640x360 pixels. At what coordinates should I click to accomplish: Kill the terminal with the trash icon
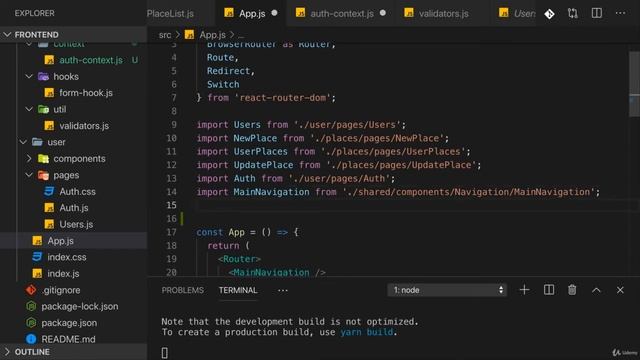pyautogui.click(x=572, y=290)
